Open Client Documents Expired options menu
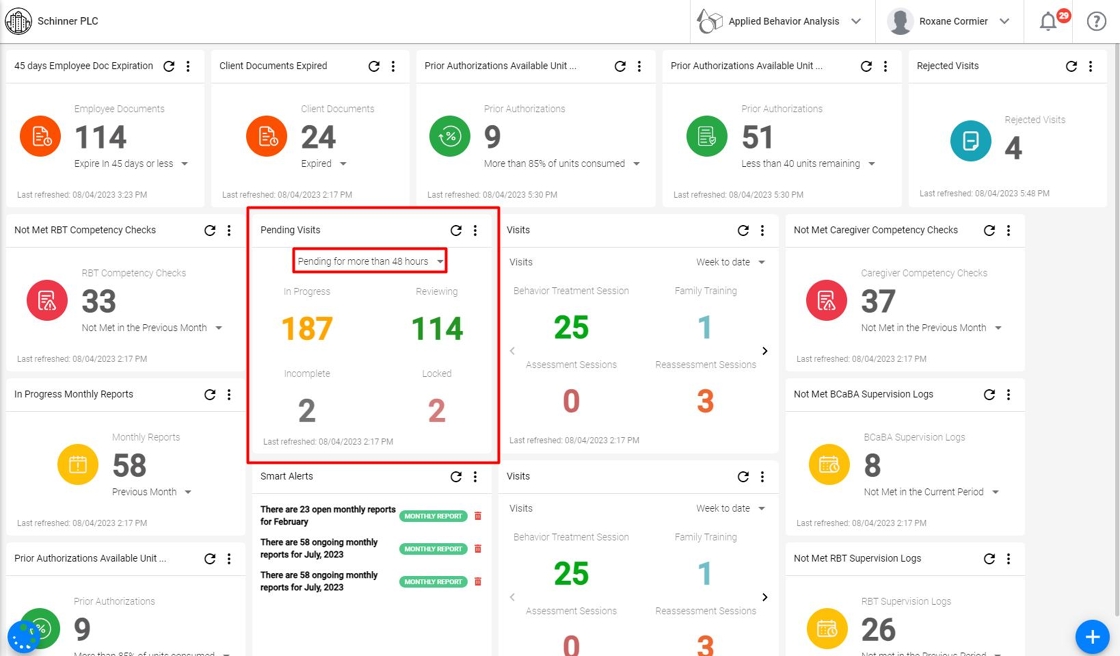The height and width of the screenshot is (656, 1120). pyautogui.click(x=394, y=66)
